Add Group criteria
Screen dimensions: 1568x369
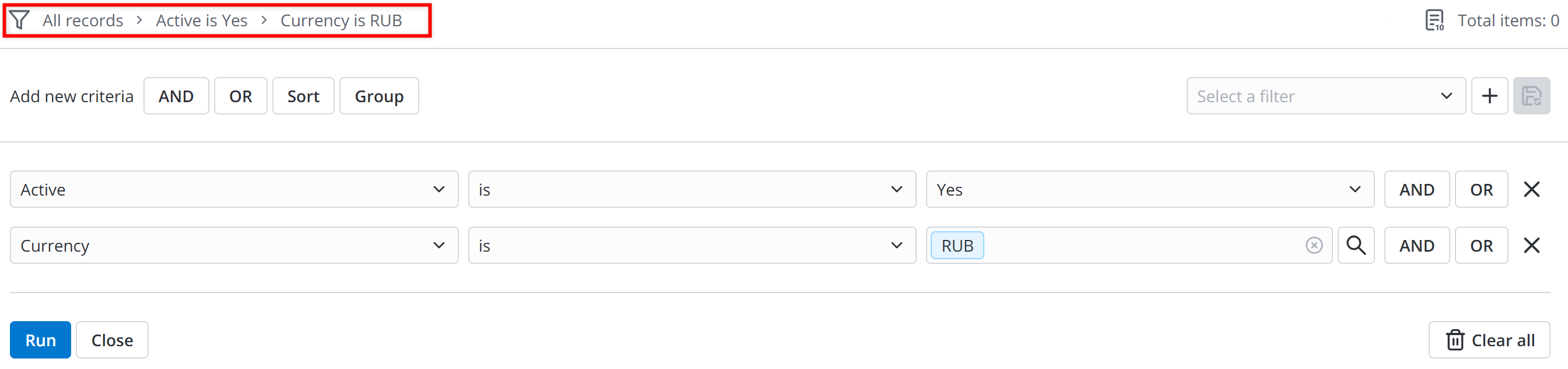click(x=378, y=96)
